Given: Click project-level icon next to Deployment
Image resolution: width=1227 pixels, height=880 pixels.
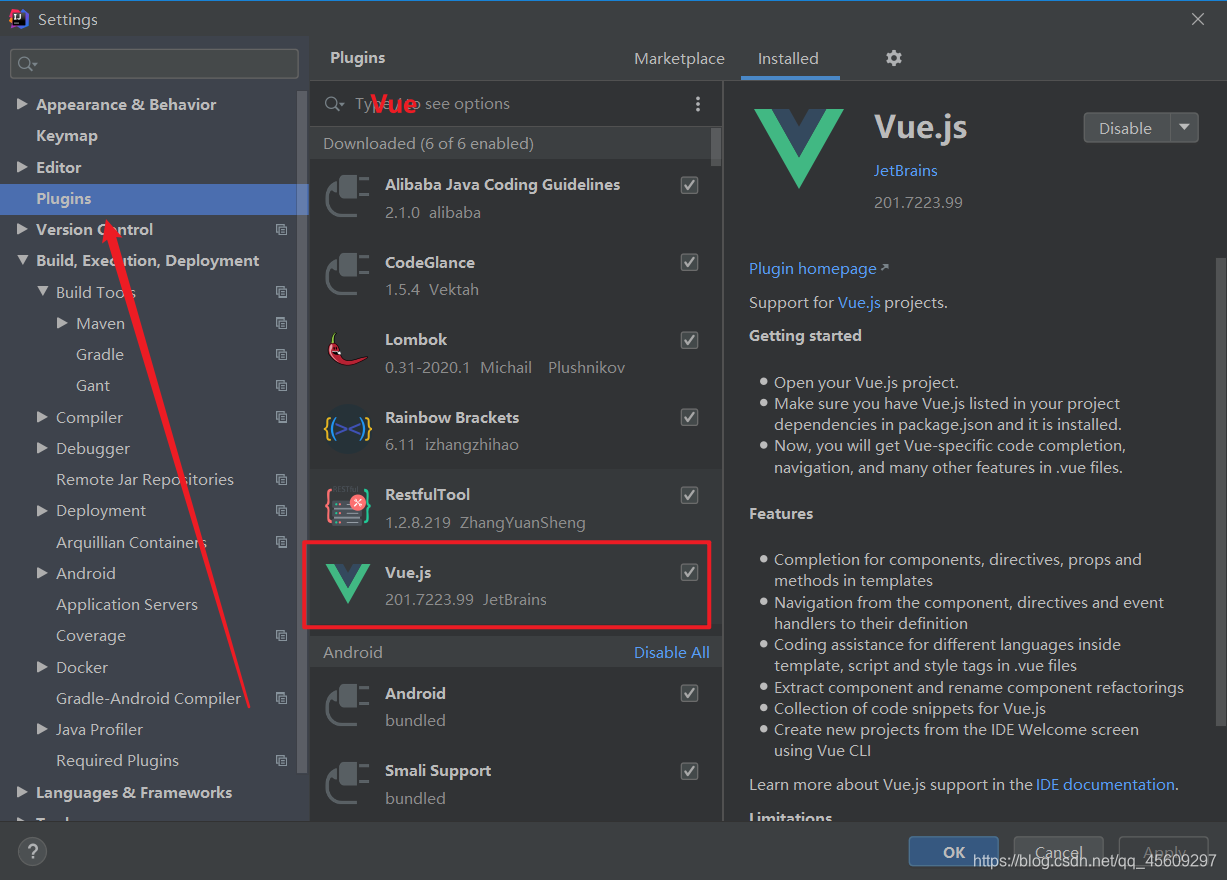Looking at the screenshot, I should pos(281,510).
